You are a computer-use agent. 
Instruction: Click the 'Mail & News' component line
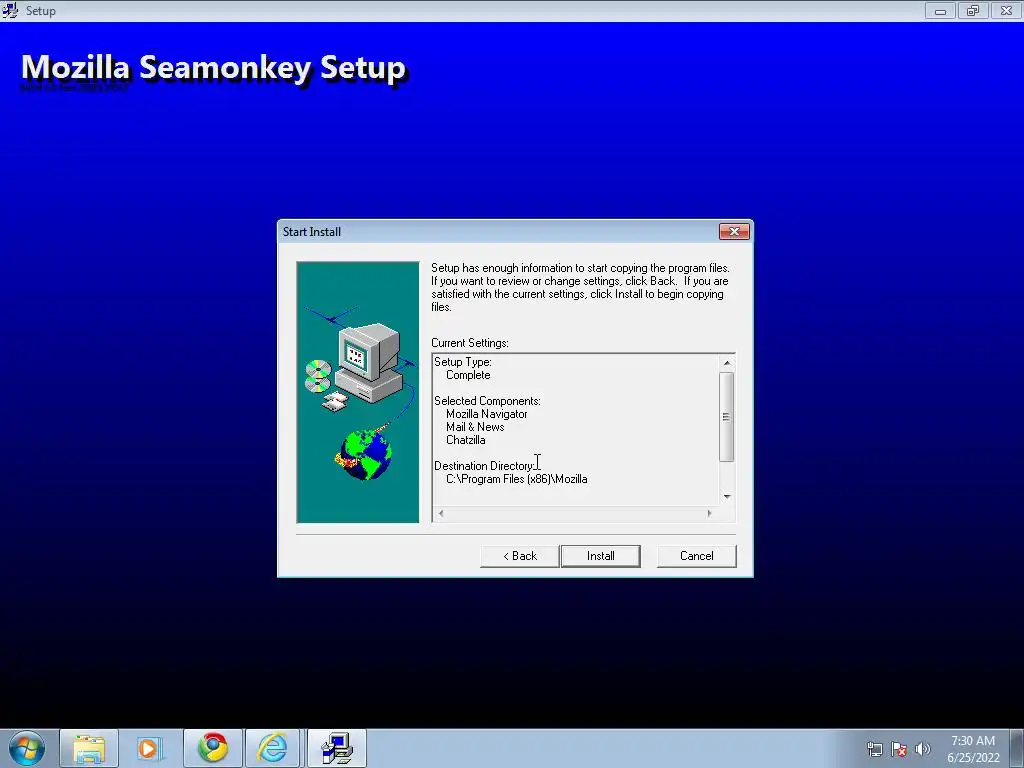(x=475, y=427)
